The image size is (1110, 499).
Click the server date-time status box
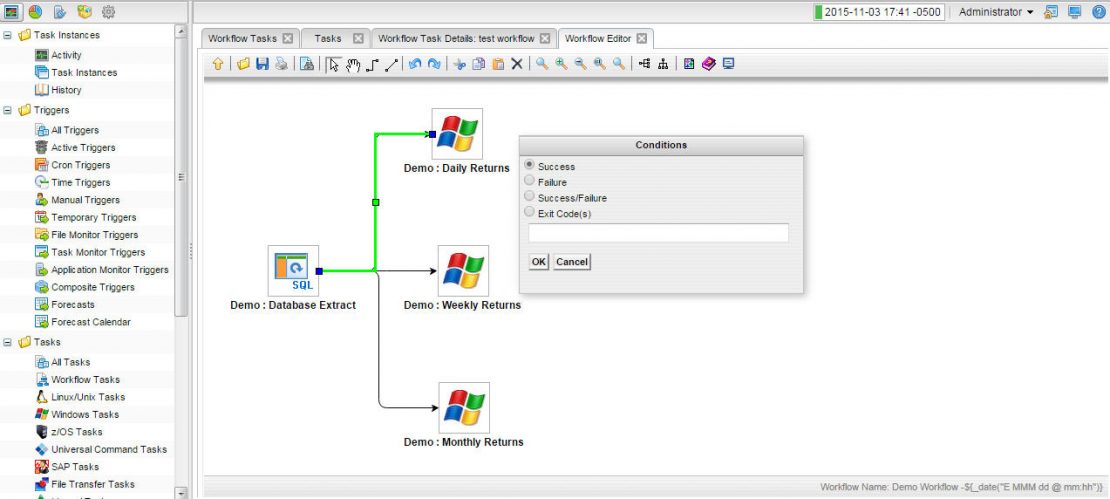click(879, 12)
